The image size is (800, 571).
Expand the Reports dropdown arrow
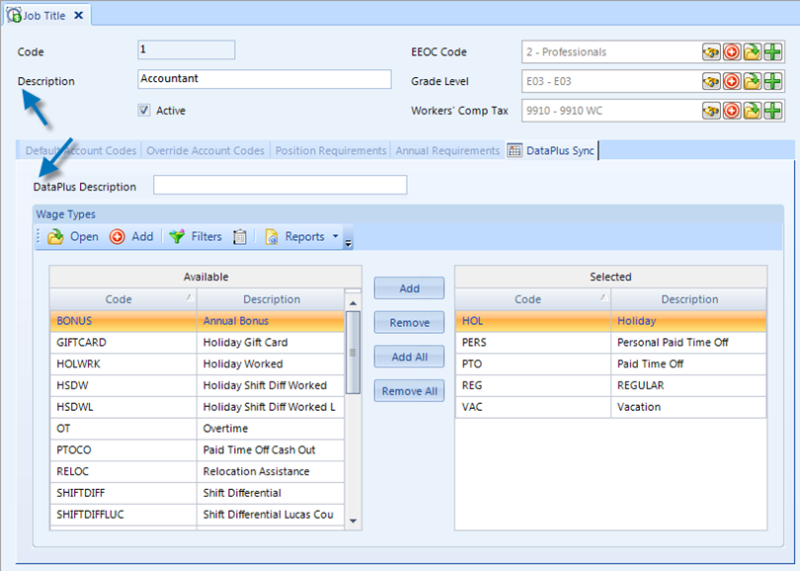coord(335,237)
